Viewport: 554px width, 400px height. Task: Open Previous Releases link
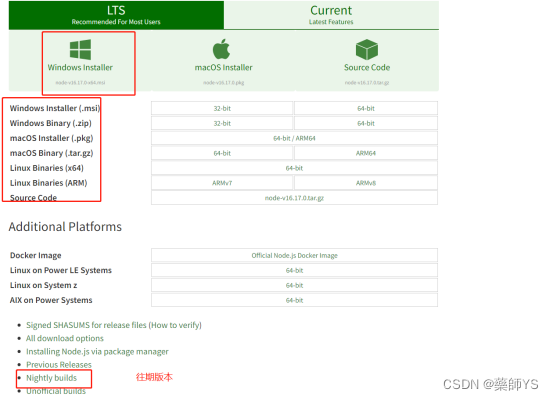pyautogui.click(x=59, y=365)
